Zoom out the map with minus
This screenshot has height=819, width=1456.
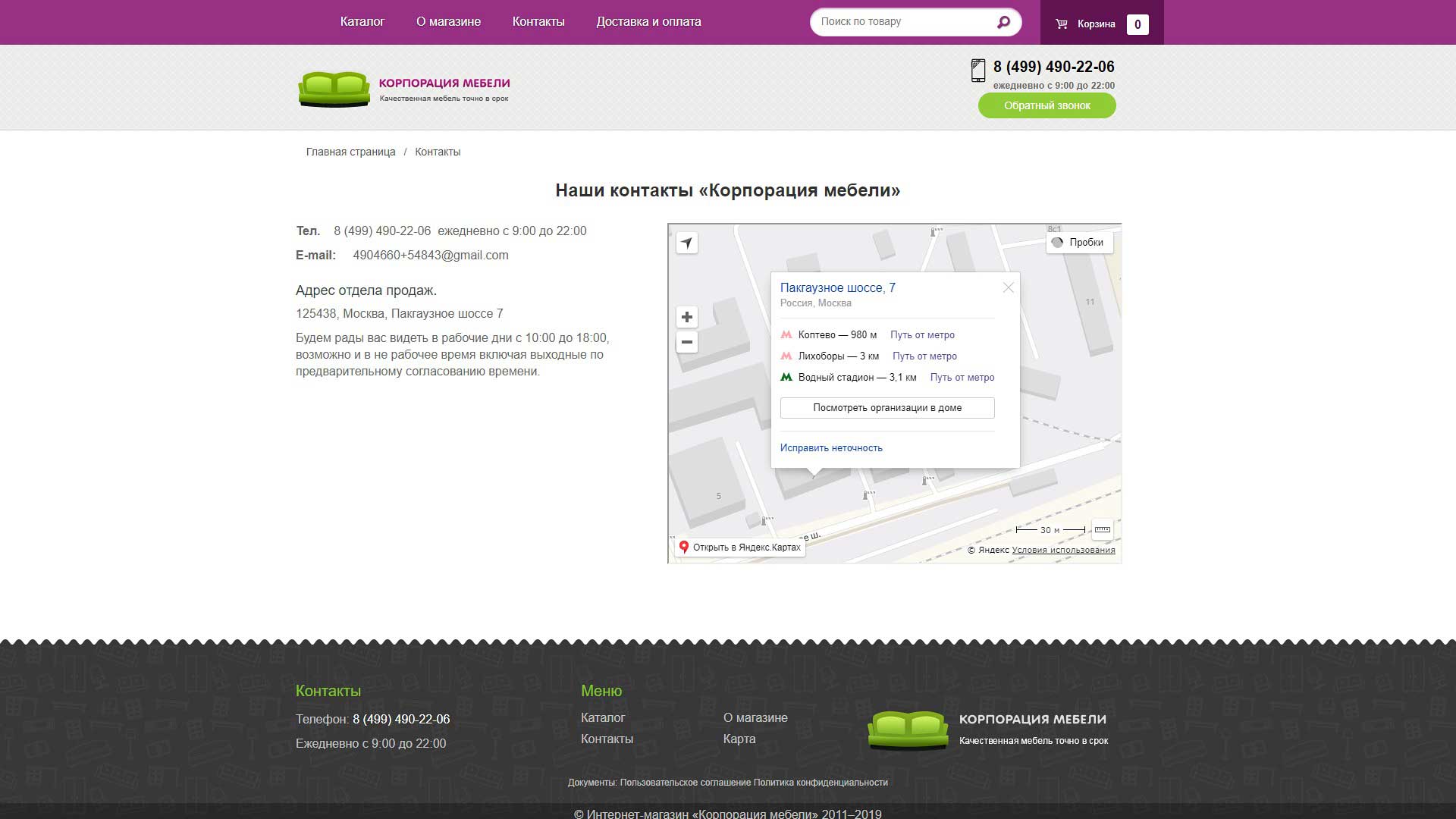(x=686, y=342)
